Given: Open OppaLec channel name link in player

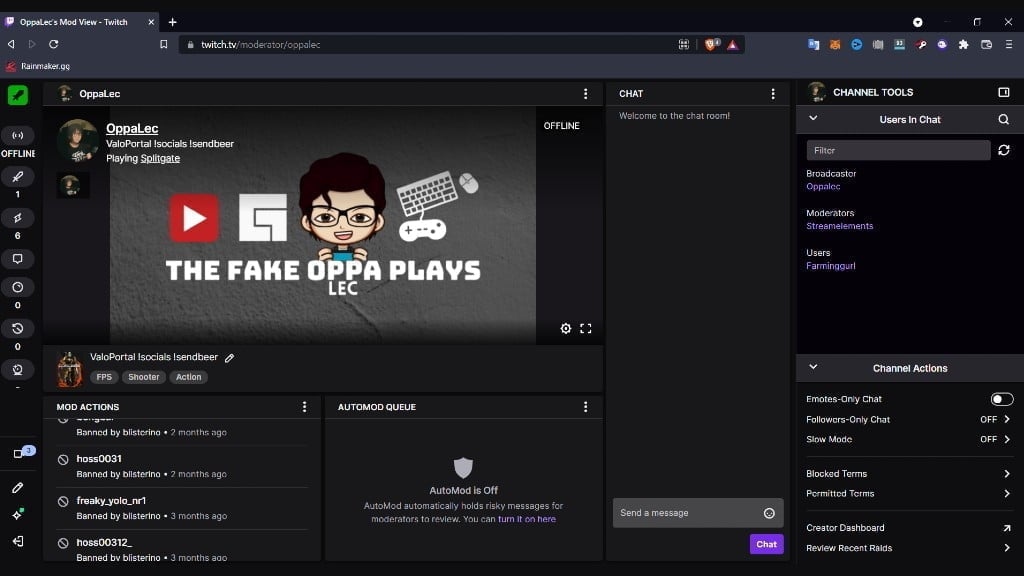Looking at the screenshot, I should click(132, 129).
